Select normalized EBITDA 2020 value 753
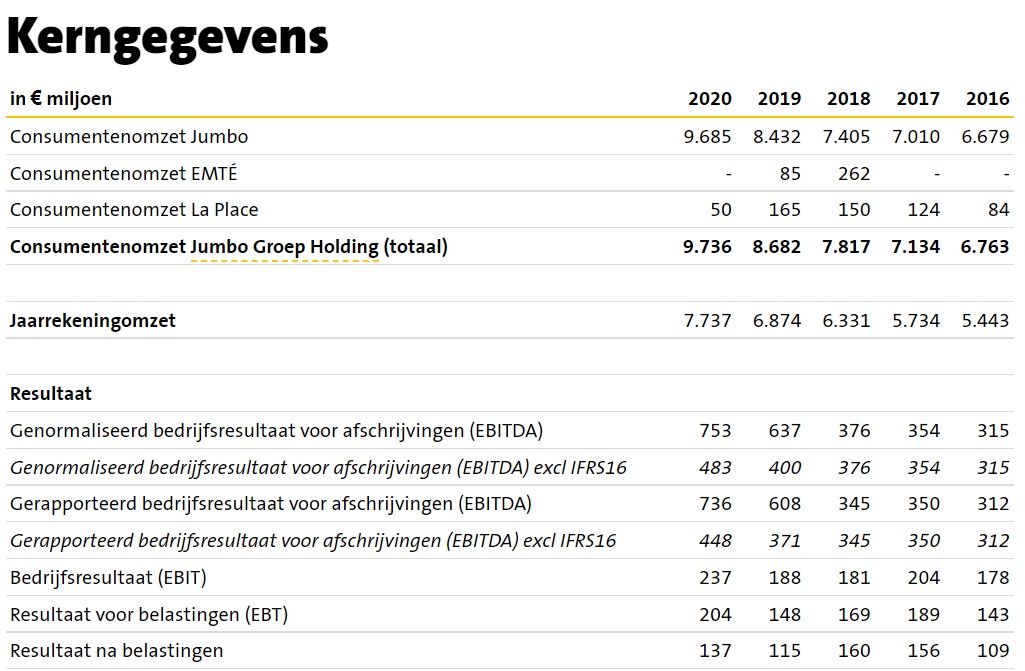Screen dimensions: 1025x671 tap(715, 431)
